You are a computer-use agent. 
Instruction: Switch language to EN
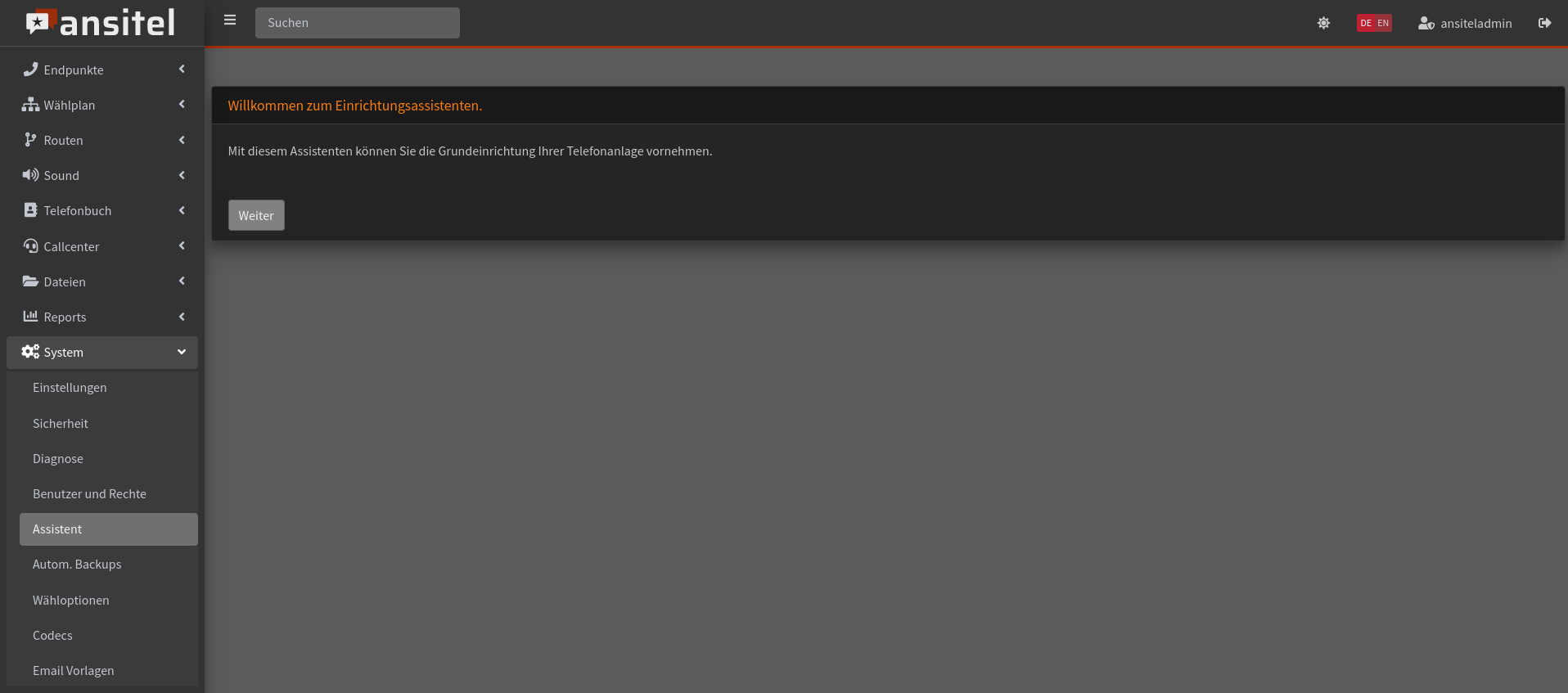(x=1383, y=23)
